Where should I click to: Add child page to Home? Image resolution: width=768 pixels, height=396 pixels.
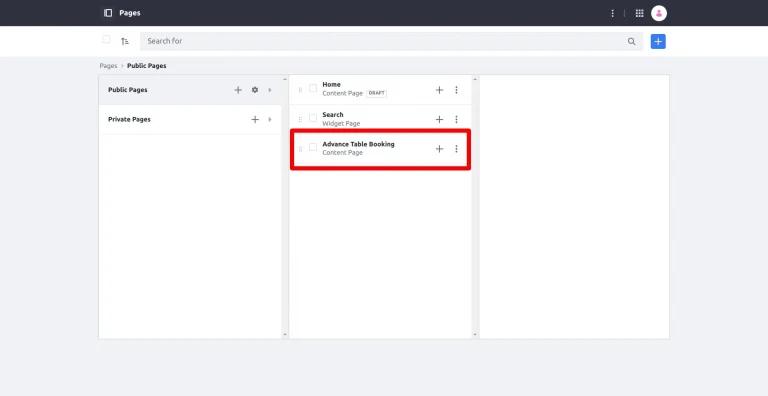[439, 90]
